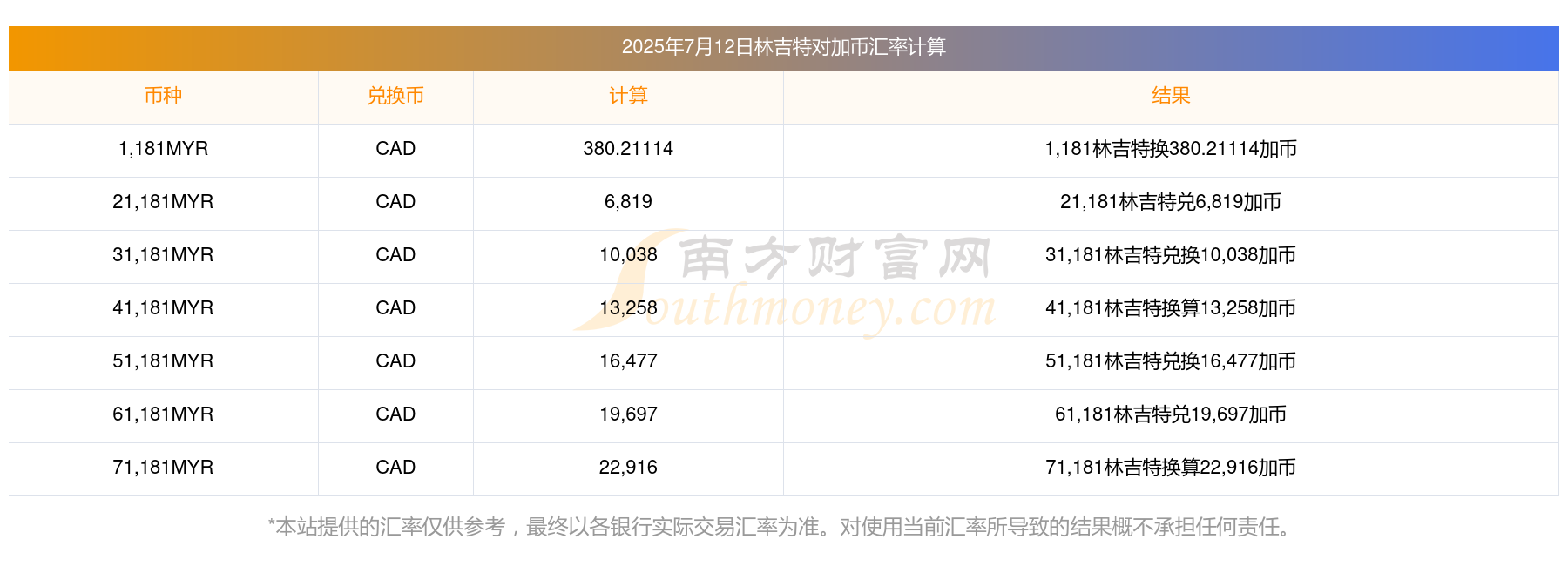Screen dimensions: 1568x566
Task: Click the '结果' column header
Action: (1171, 96)
